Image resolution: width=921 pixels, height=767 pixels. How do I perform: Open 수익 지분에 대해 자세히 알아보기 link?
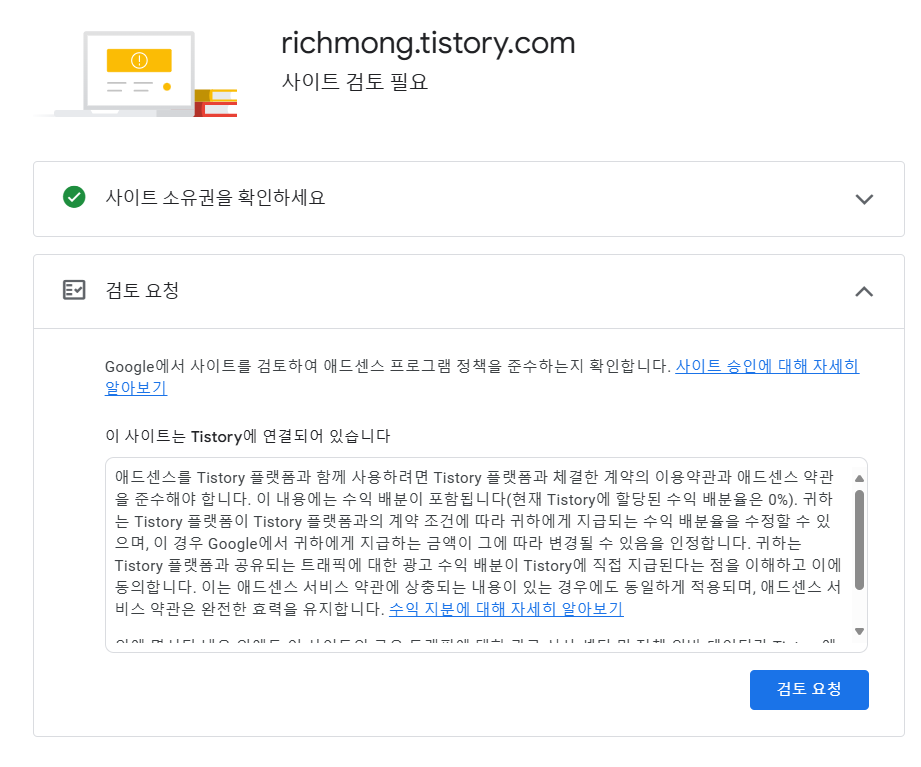click(506, 609)
